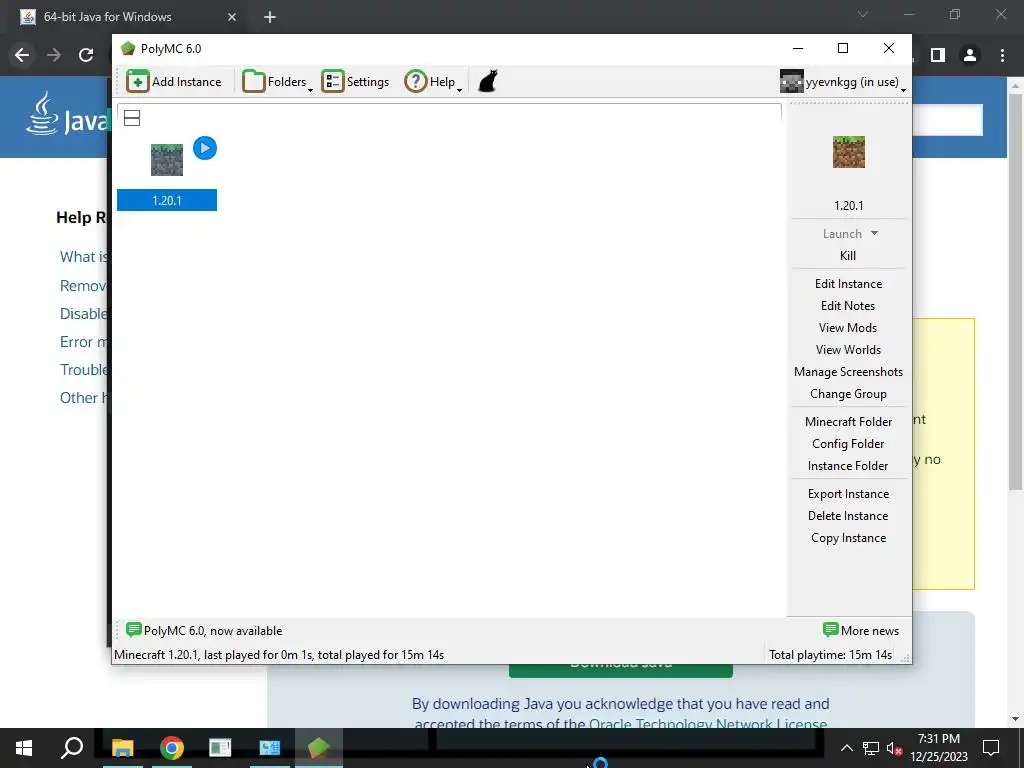Viewport: 1024px width, 768px height.
Task: Click the browser profile avatar icon
Action: point(970,56)
